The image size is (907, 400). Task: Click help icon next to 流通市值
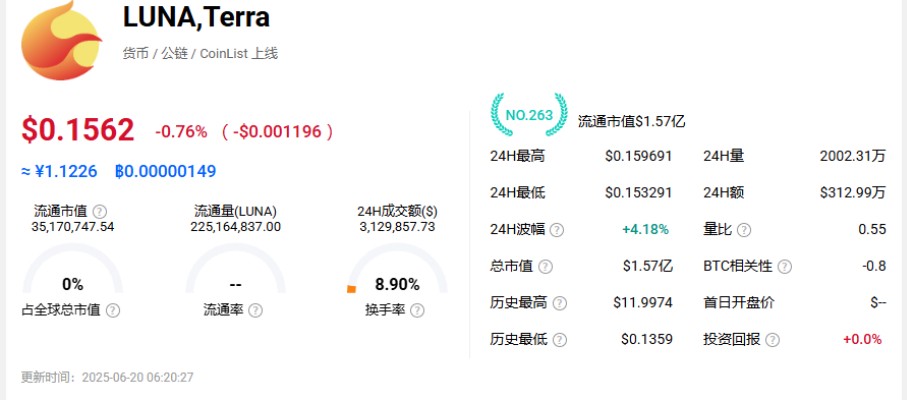click(100, 212)
